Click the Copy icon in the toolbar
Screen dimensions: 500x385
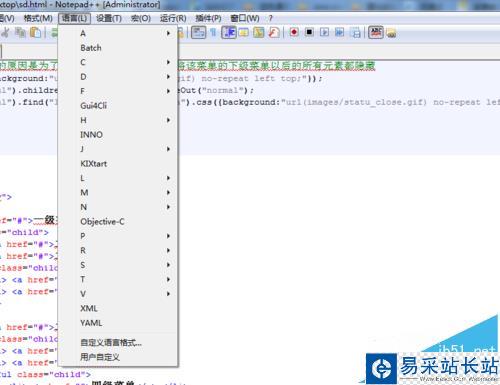21,33
